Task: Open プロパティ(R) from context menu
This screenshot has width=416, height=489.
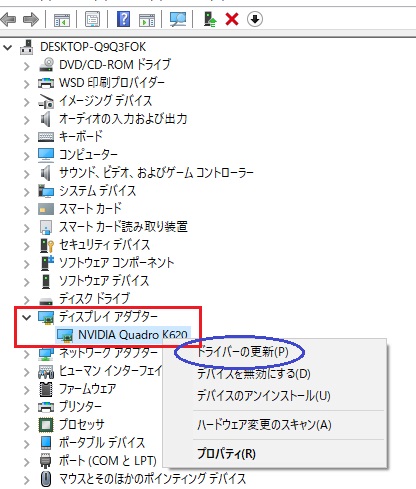Action: coord(226,454)
